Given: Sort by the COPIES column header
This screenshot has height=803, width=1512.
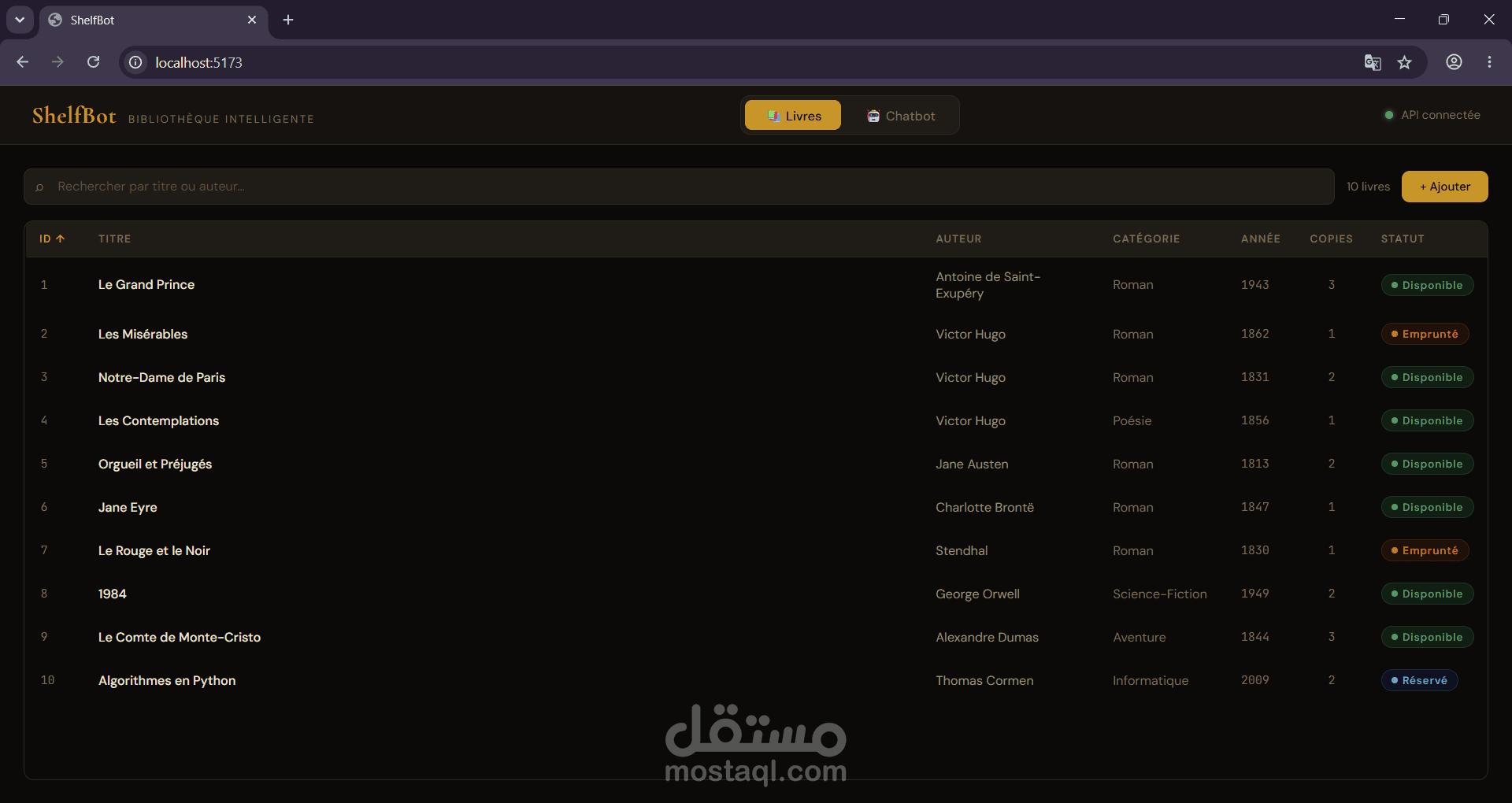Looking at the screenshot, I should click(1331, 239).
